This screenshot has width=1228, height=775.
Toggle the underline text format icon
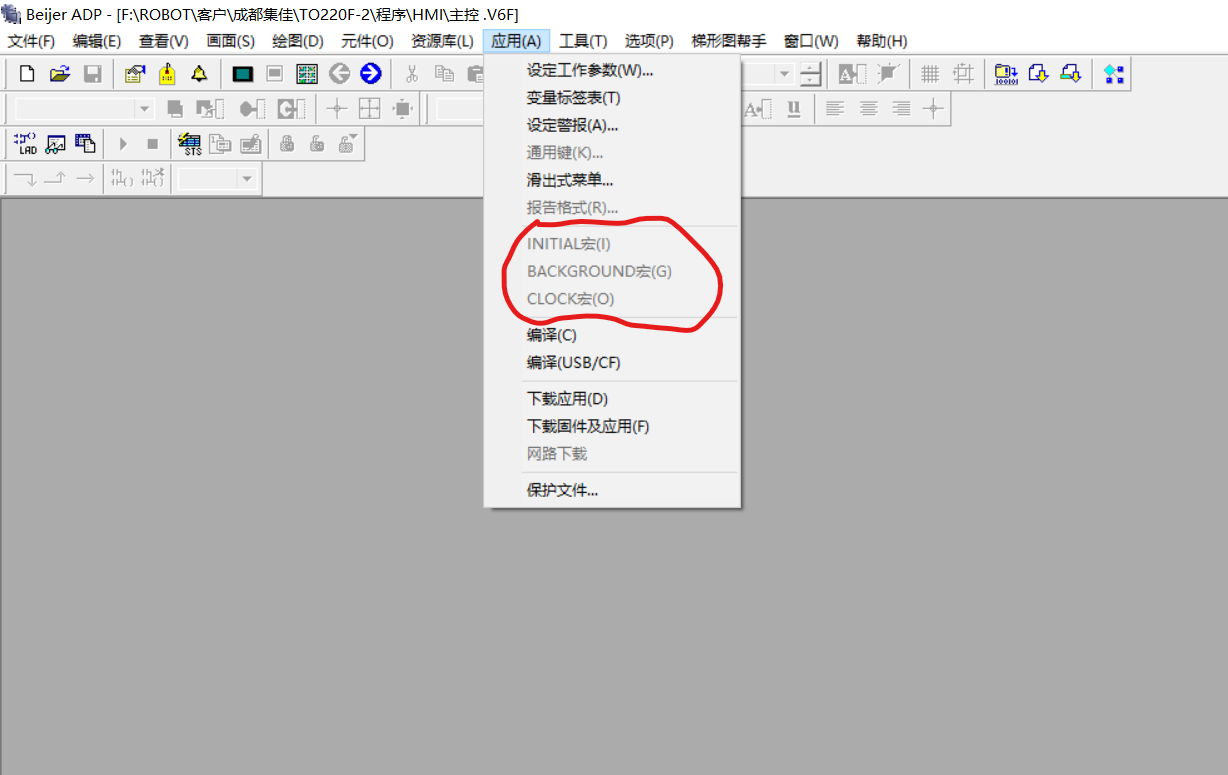click(794, 109)
